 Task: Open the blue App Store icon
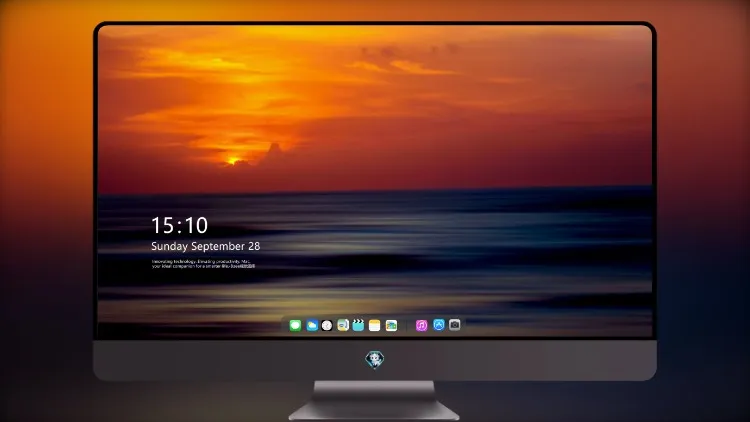pyautogui.click(x=439, y=325)
